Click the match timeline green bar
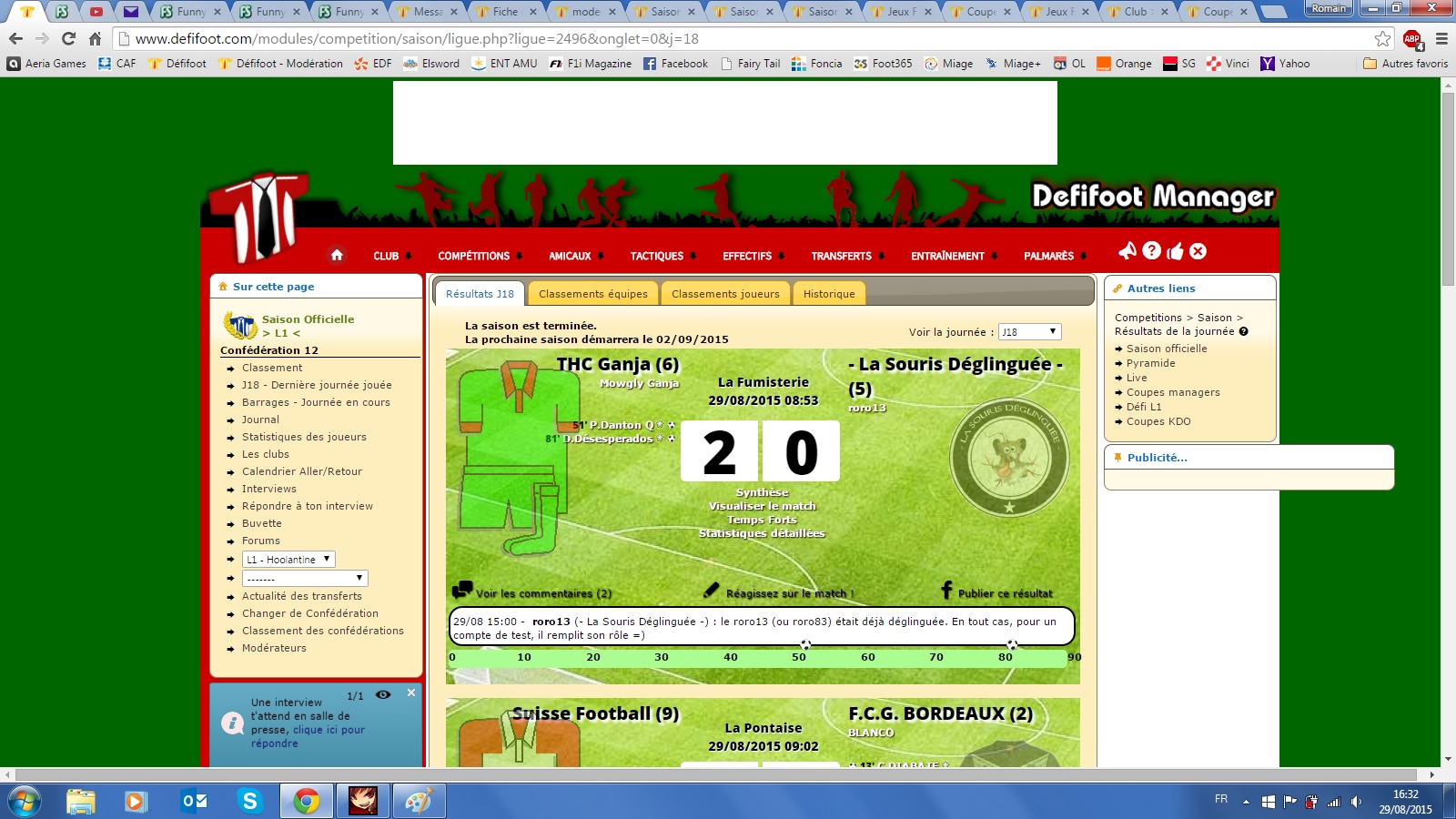This screenshot has width=1456, height=819. [757, 658]
